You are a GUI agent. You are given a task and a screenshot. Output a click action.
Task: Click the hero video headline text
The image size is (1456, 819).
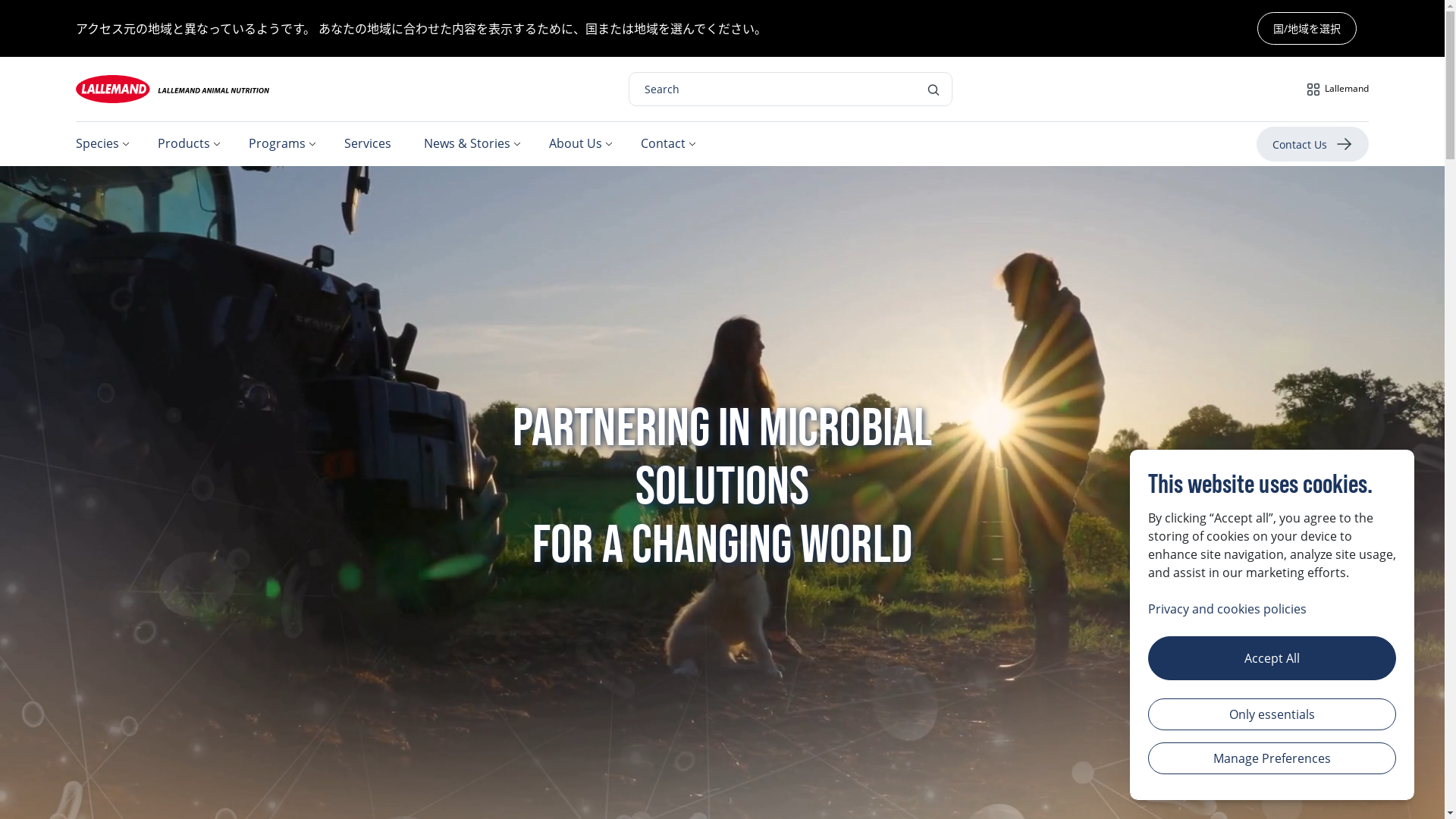pos(721,486)
